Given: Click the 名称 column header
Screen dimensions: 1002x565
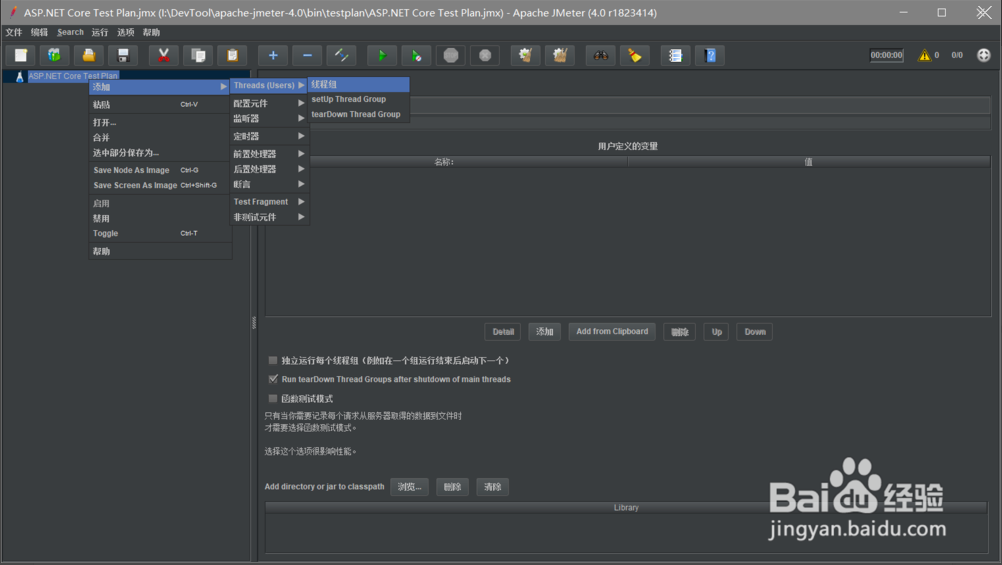Looking at the screenshot, I should point(446,162).
